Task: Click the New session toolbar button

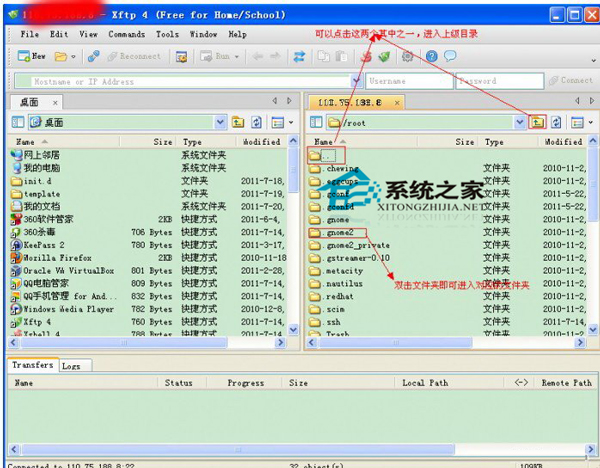Action: coord(32,57)
